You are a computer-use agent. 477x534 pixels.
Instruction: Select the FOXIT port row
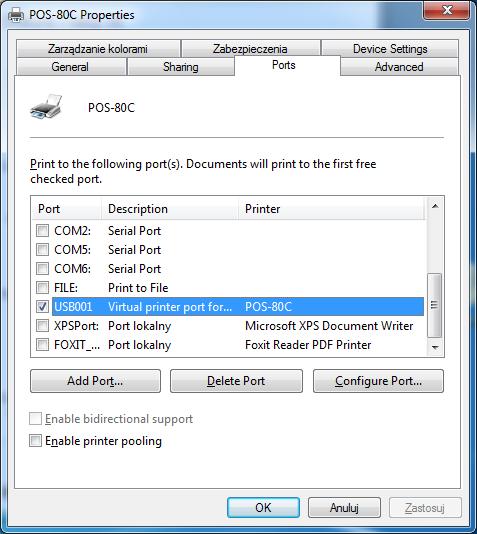(x=230, y=345)
